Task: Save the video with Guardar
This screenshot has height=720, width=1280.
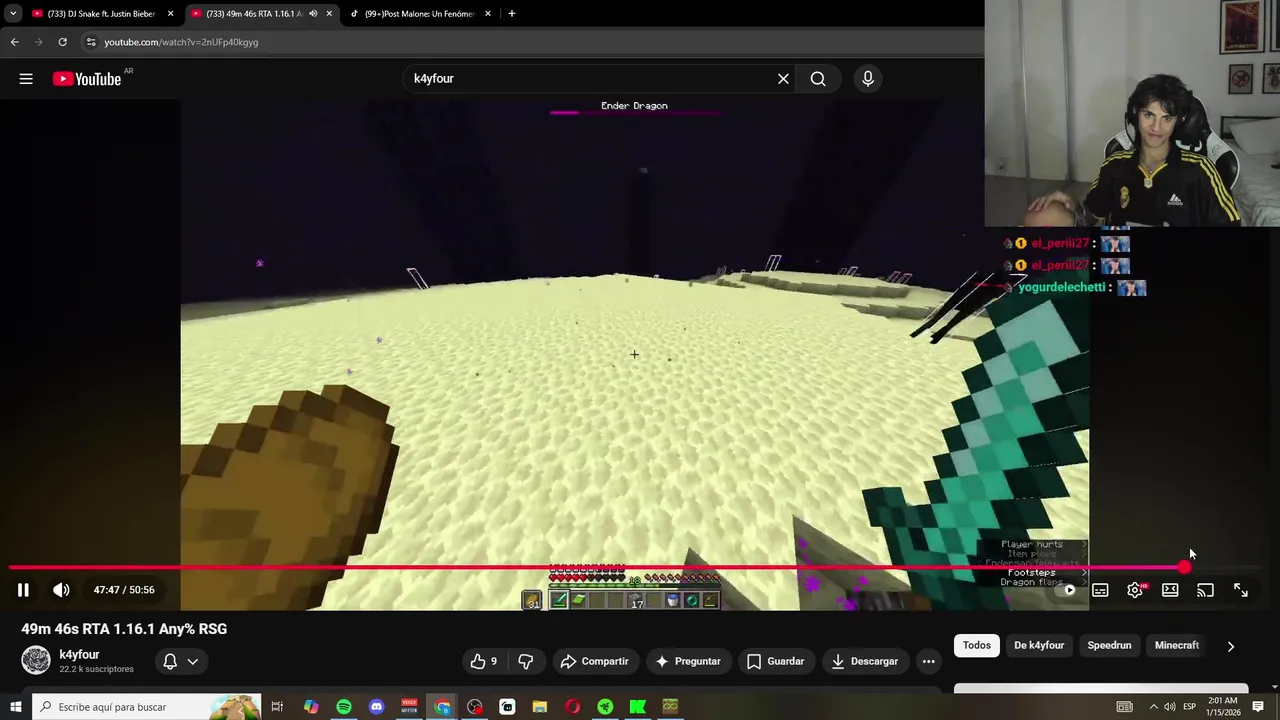Action: (776, 661)
